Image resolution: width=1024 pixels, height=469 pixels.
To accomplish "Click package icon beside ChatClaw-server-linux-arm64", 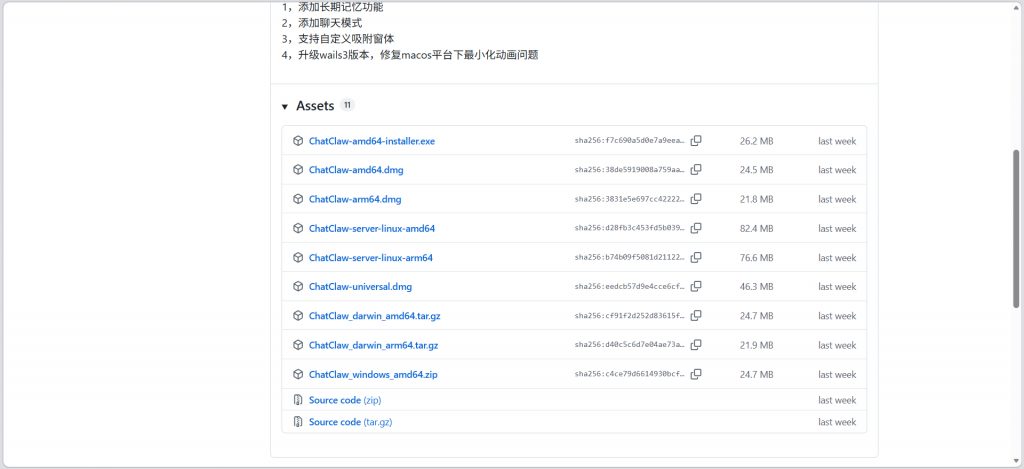I will point(298,257).
